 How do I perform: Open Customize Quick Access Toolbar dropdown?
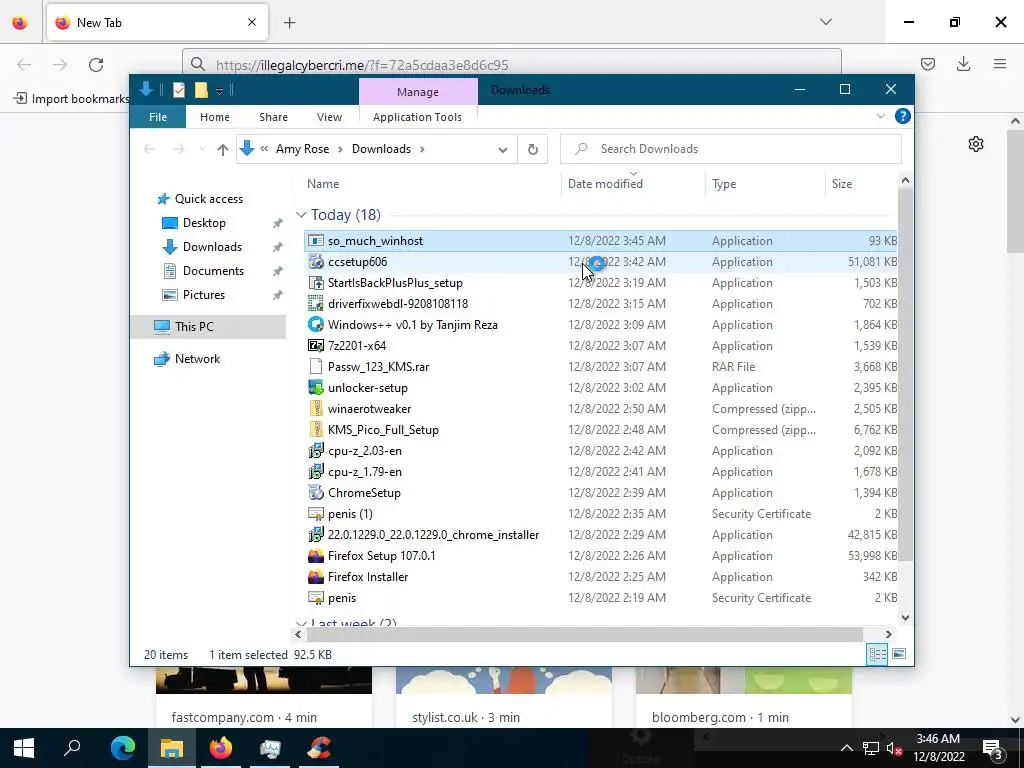coord(219,91)
